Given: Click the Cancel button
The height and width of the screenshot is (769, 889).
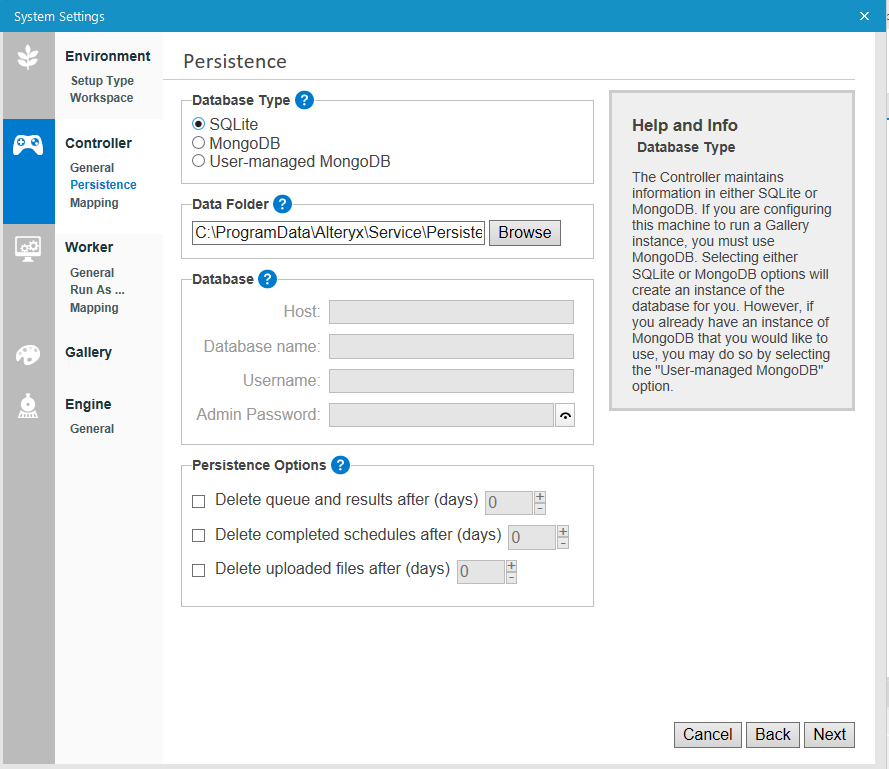Looking at the screenshot, I should tap(708, 735).
